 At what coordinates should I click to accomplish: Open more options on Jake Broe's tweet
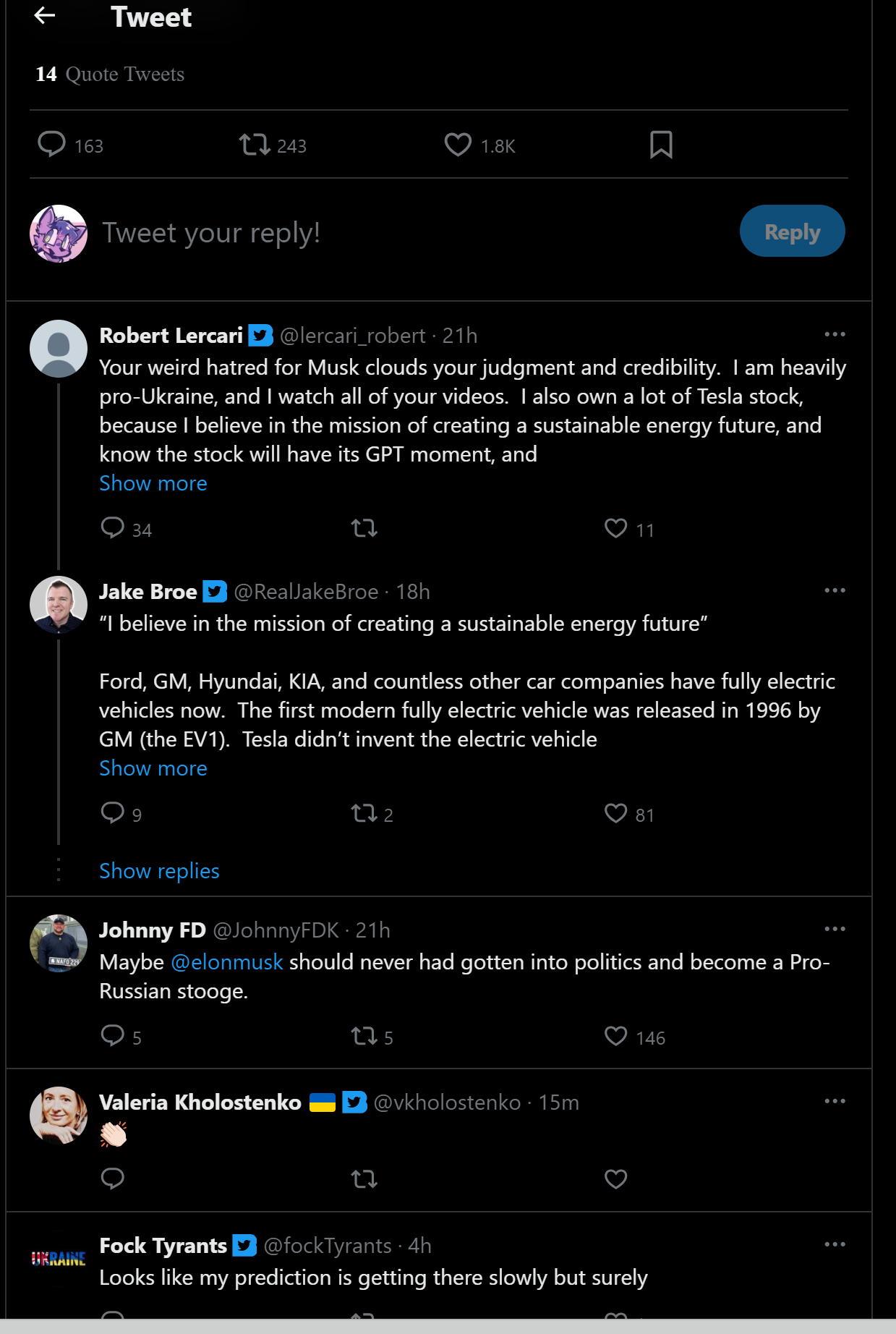835,590
